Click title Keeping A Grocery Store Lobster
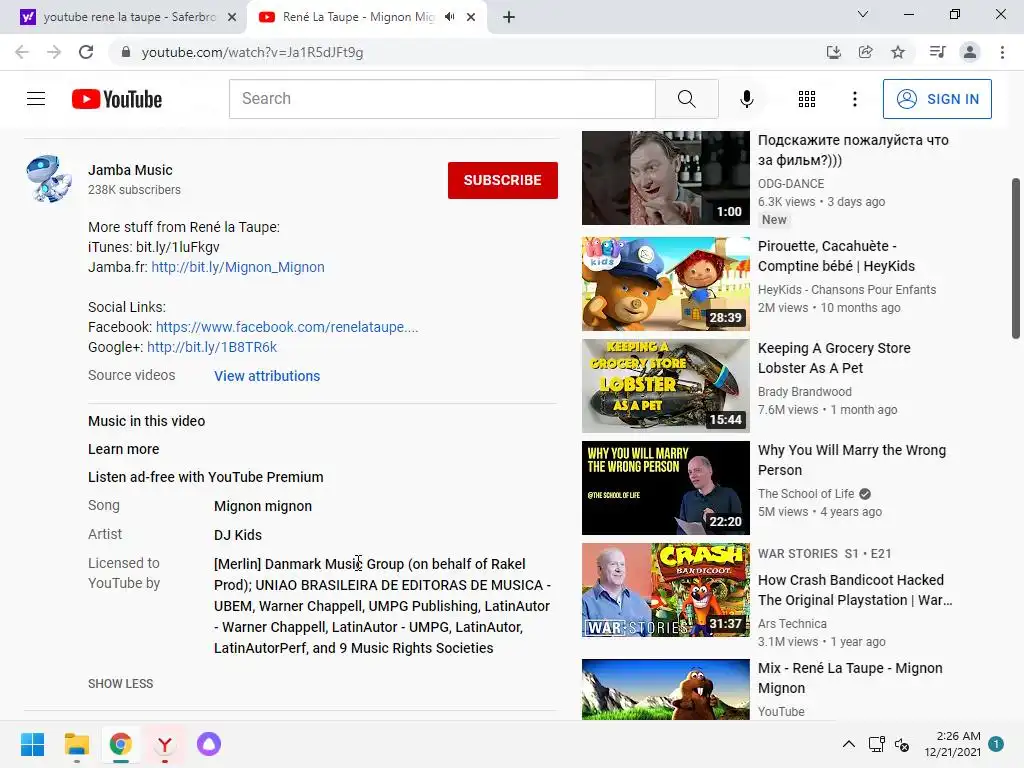The image size is (1024, 768). tap(834, 358)
